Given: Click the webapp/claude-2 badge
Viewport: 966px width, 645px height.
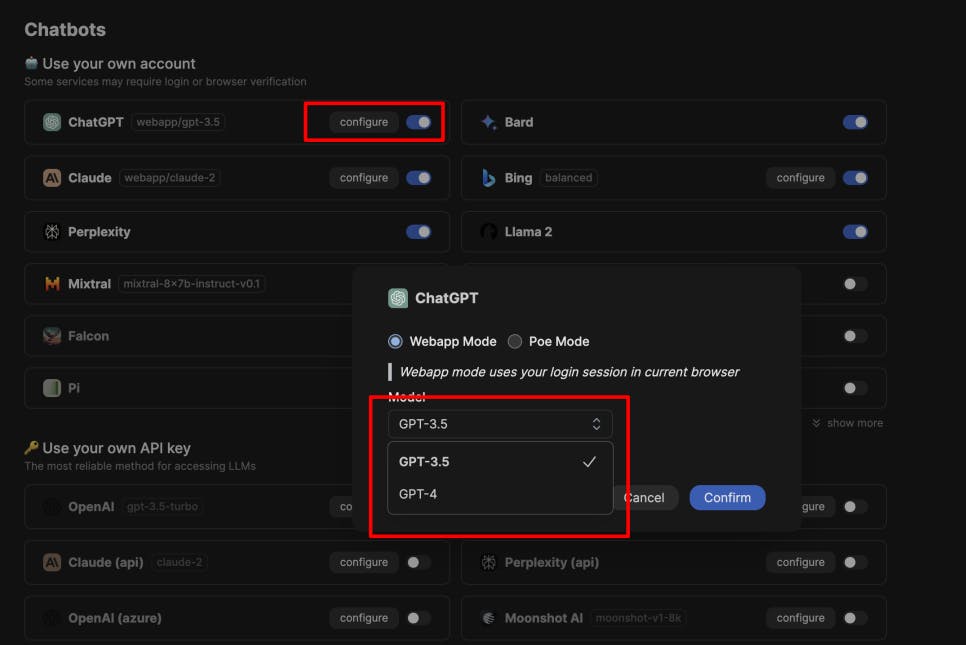Looking at the screenshot, I should [x=170, y=178].
